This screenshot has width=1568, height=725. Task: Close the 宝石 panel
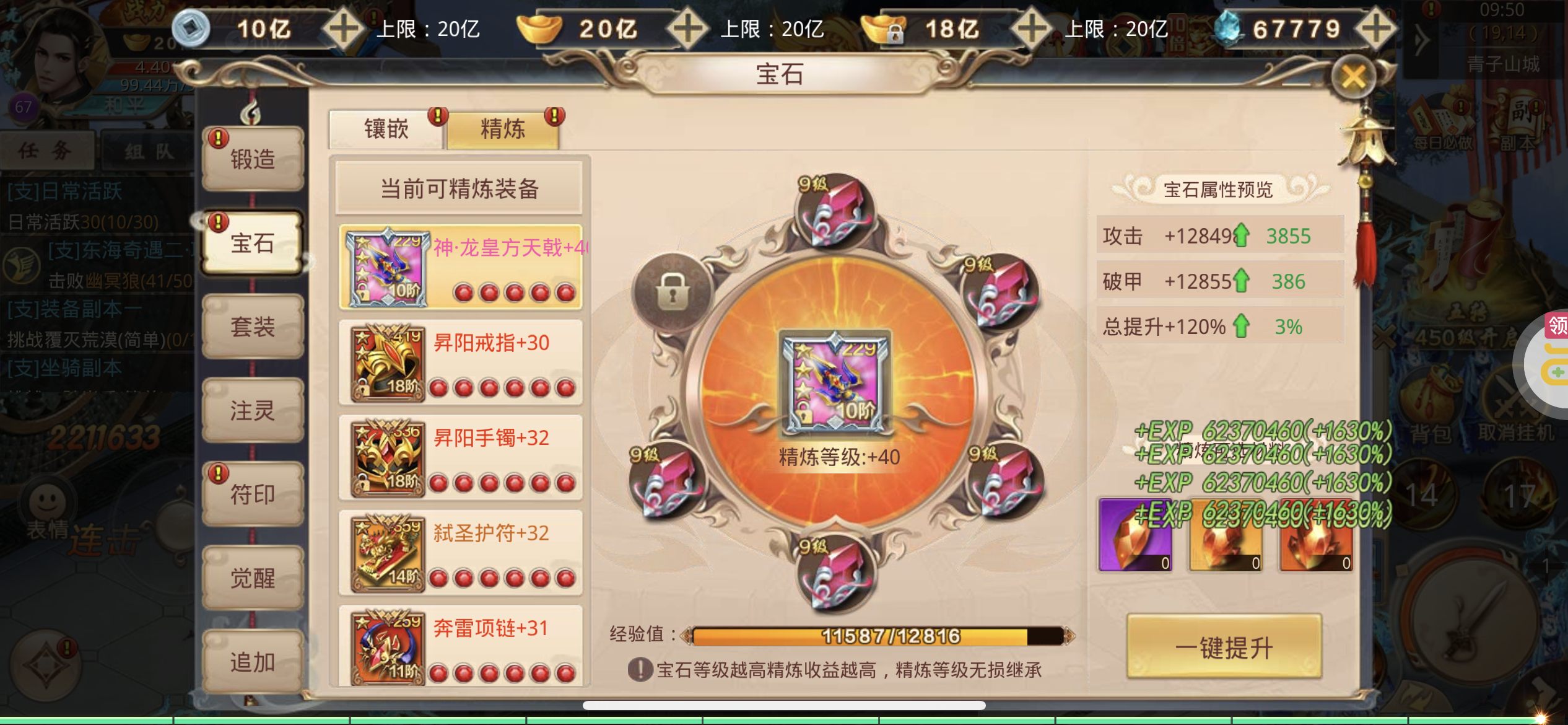[1354, 77]
